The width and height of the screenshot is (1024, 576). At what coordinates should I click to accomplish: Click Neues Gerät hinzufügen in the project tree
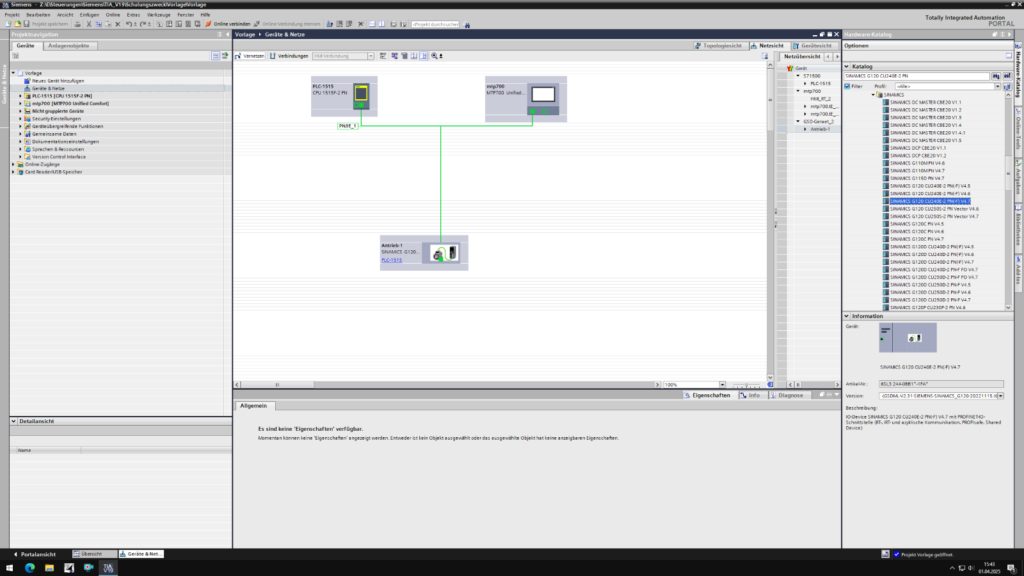pyautogui.click(x=57, y=81)
